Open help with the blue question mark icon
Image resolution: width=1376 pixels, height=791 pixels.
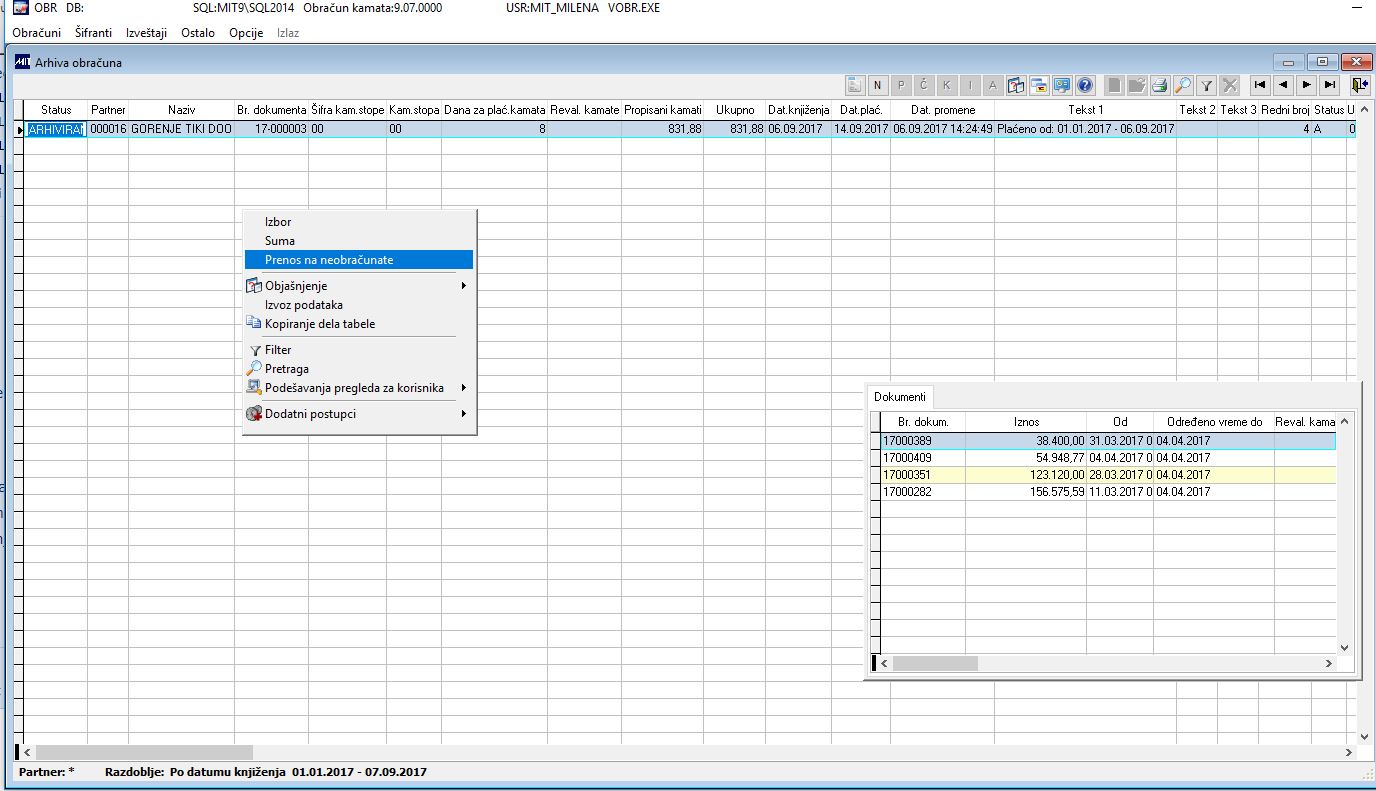tap(1085, 85)
